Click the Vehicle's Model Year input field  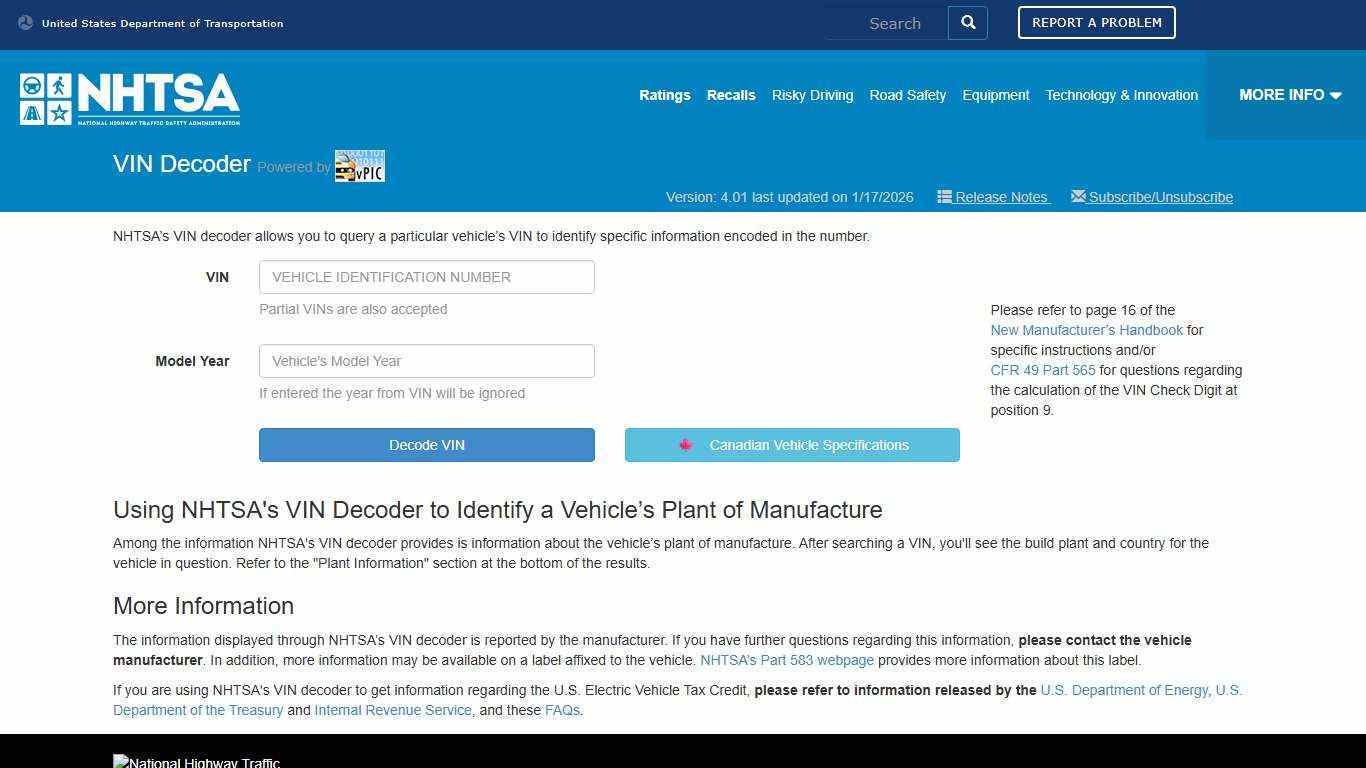426,361
